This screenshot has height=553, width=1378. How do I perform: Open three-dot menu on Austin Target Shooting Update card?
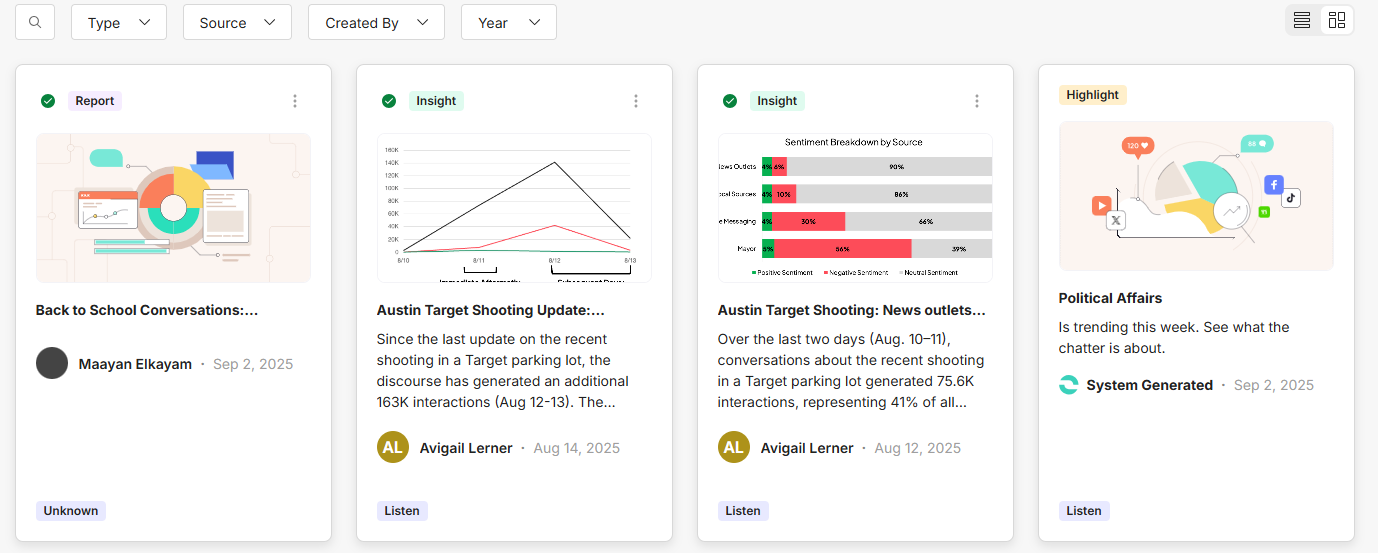coord(636,101)
